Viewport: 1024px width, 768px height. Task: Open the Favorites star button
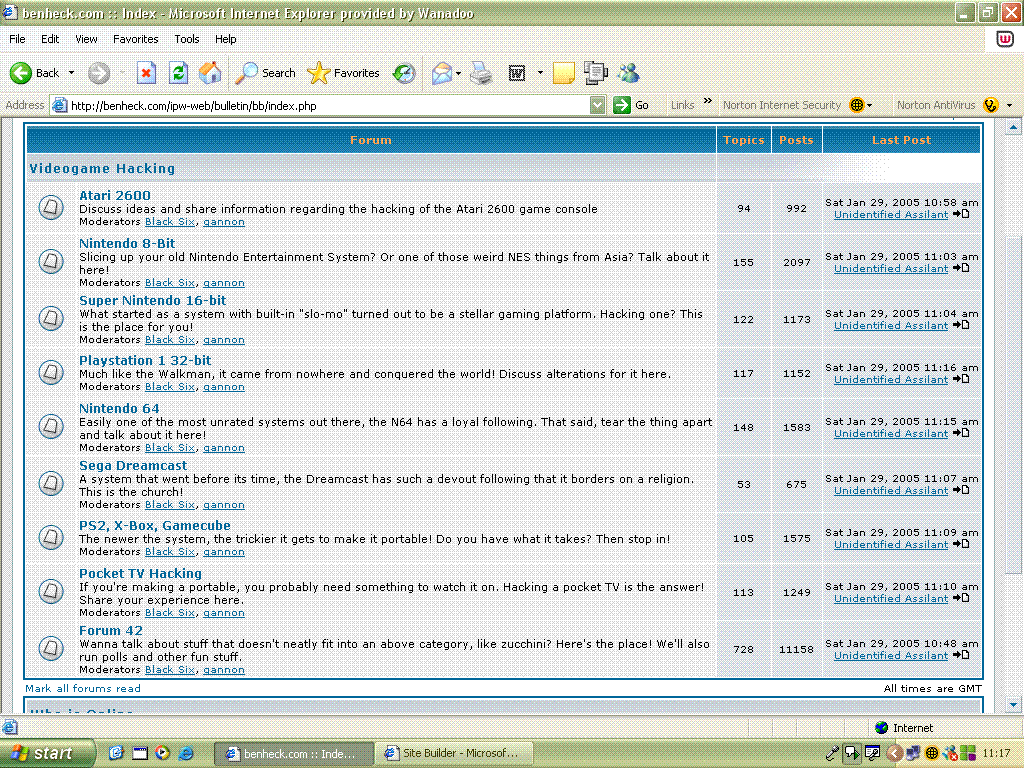pyautogui.click(x=344, y=73)
